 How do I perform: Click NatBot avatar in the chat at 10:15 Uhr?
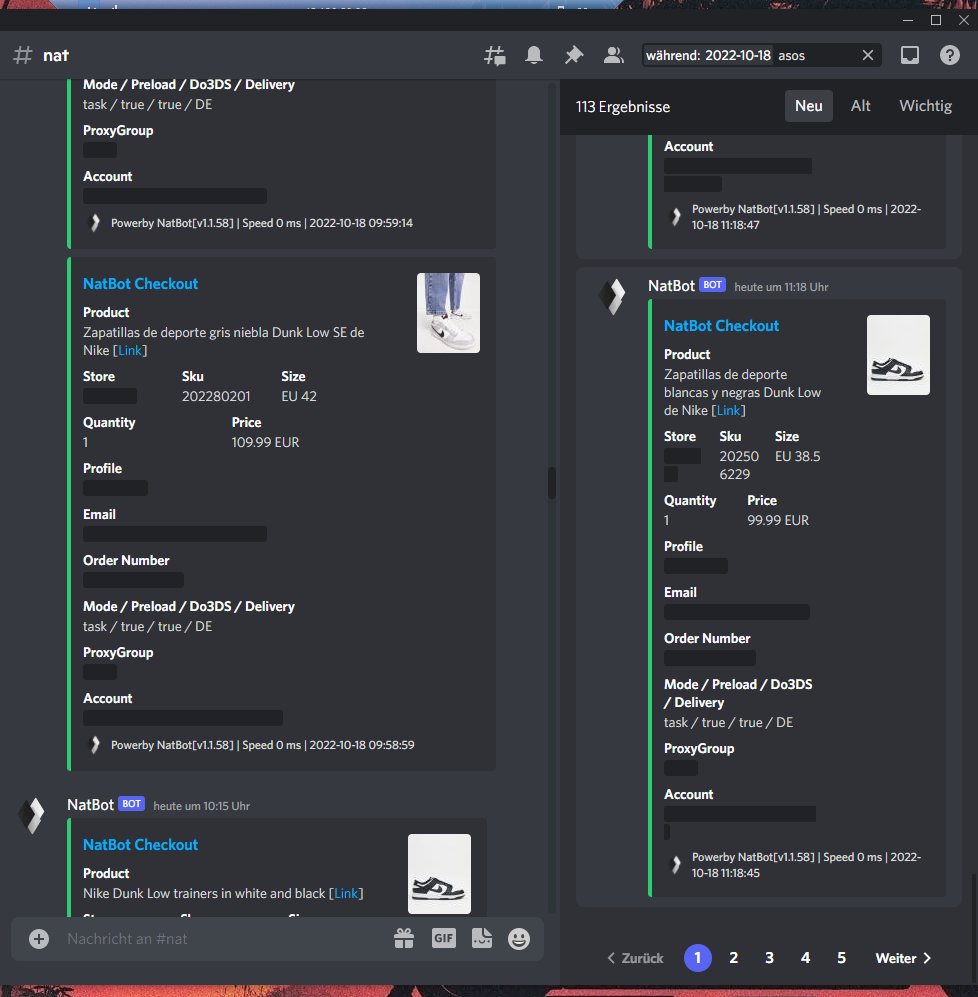32,816
